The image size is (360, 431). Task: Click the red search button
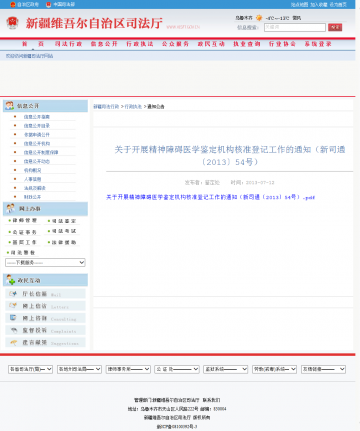pyautogui.click(x=335, y=27)
